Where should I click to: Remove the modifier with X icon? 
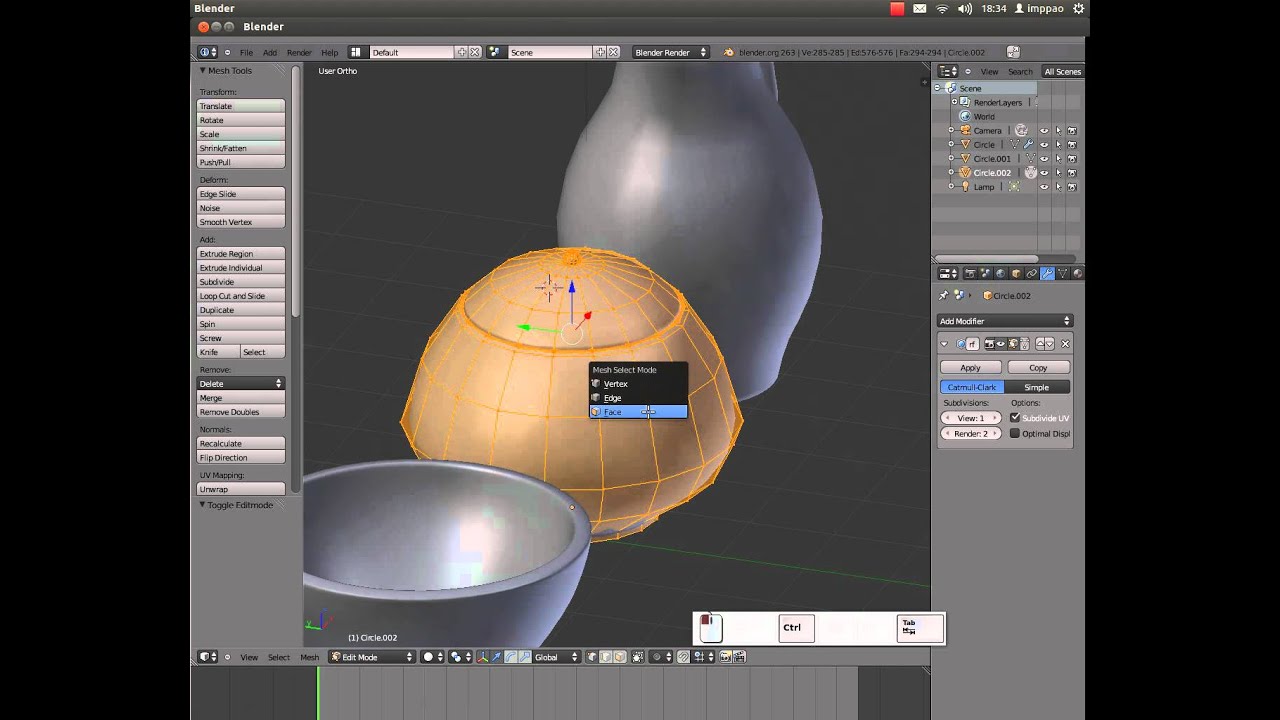(1065, 343)
